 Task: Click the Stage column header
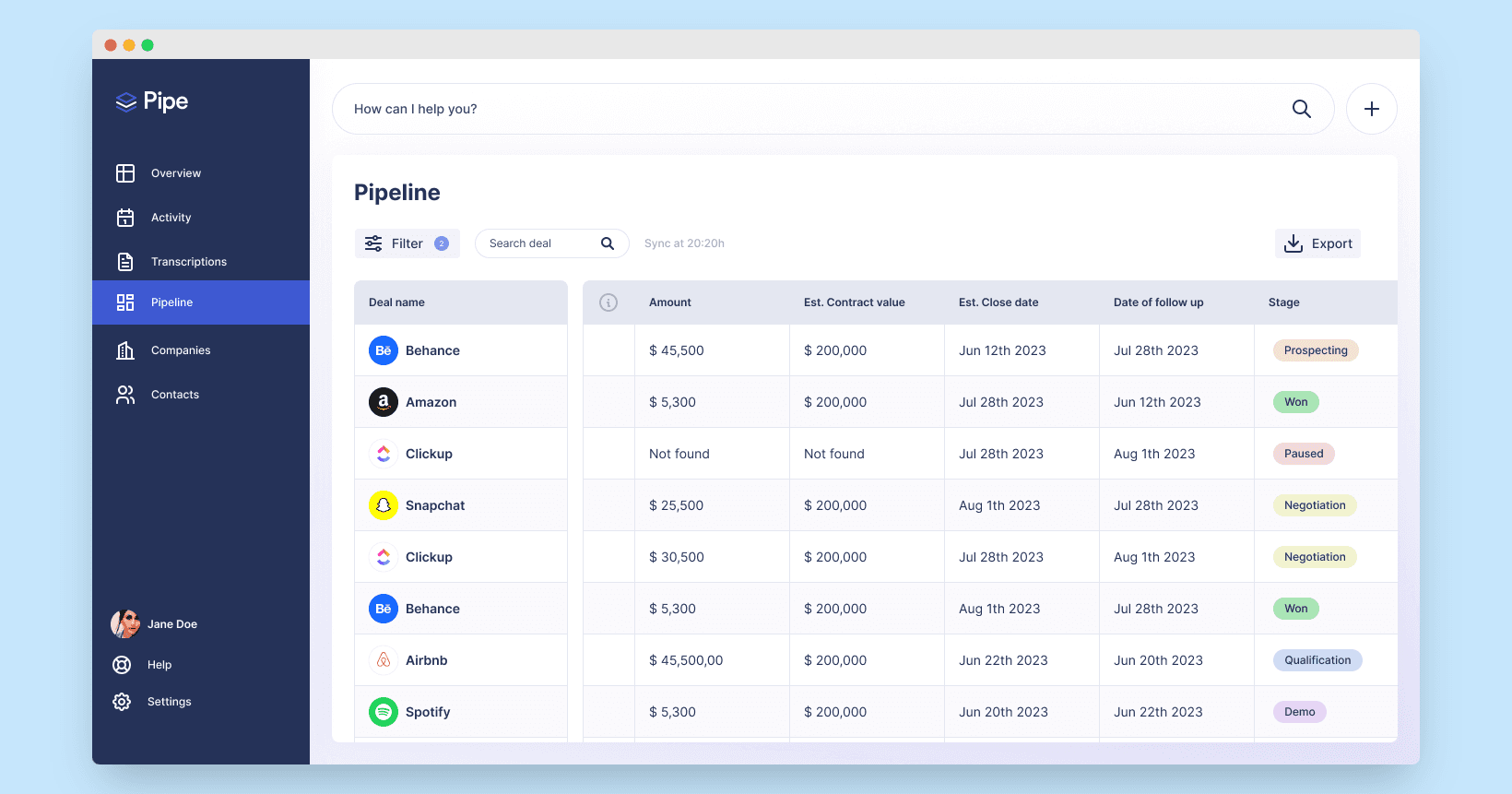1284,302
